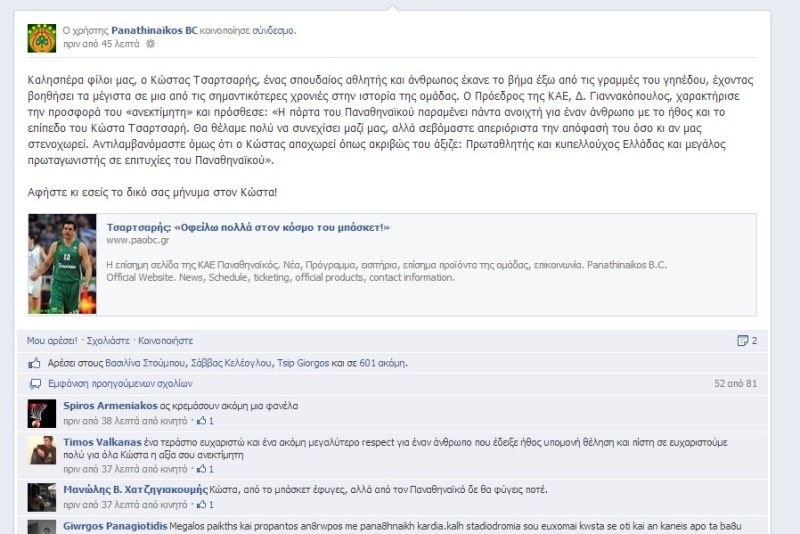Open the post privacy gear icon
The image size is (800, 534).
click(x=151, y=44)
